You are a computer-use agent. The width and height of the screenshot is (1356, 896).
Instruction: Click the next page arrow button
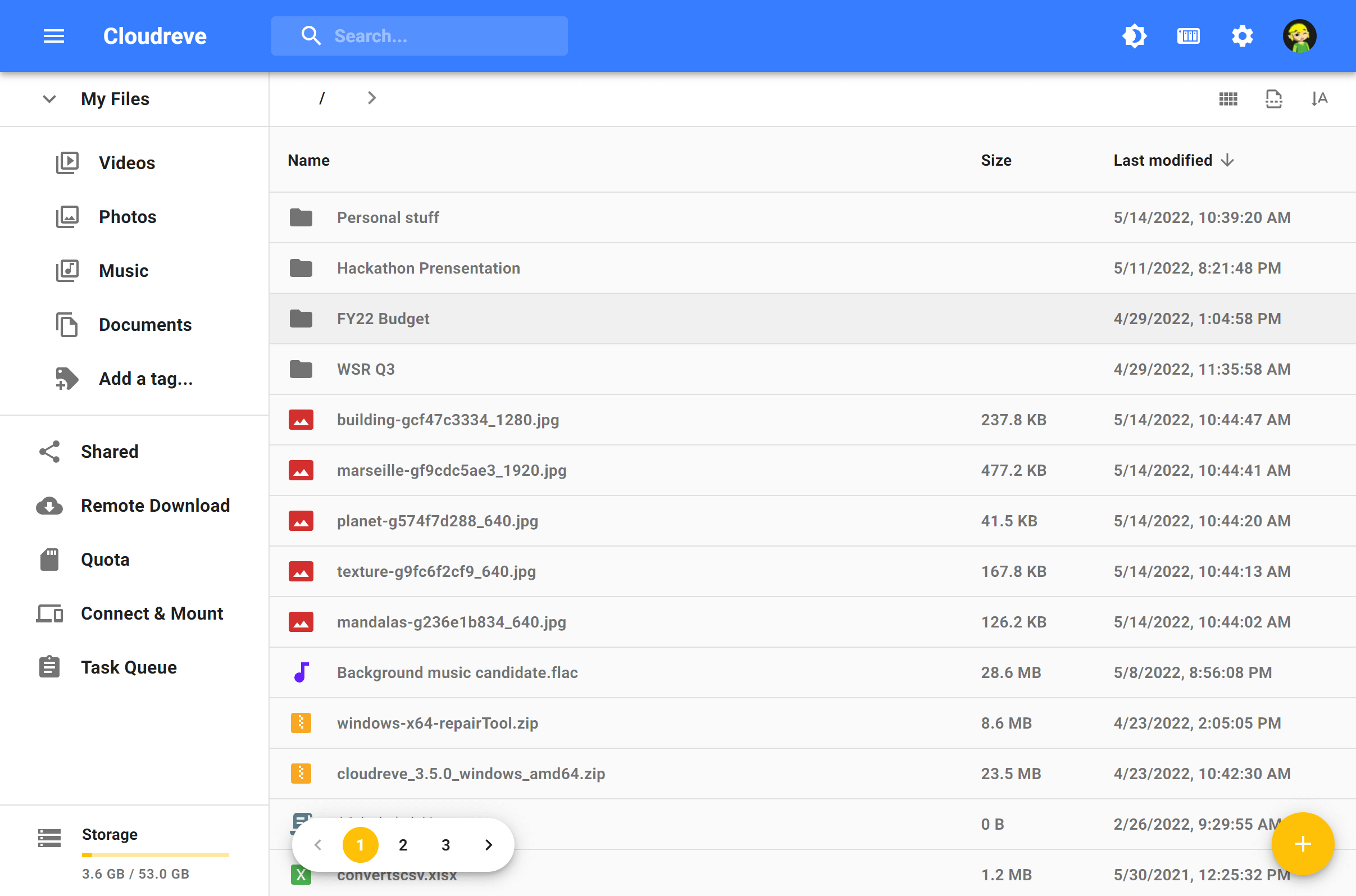coord(489,845)
